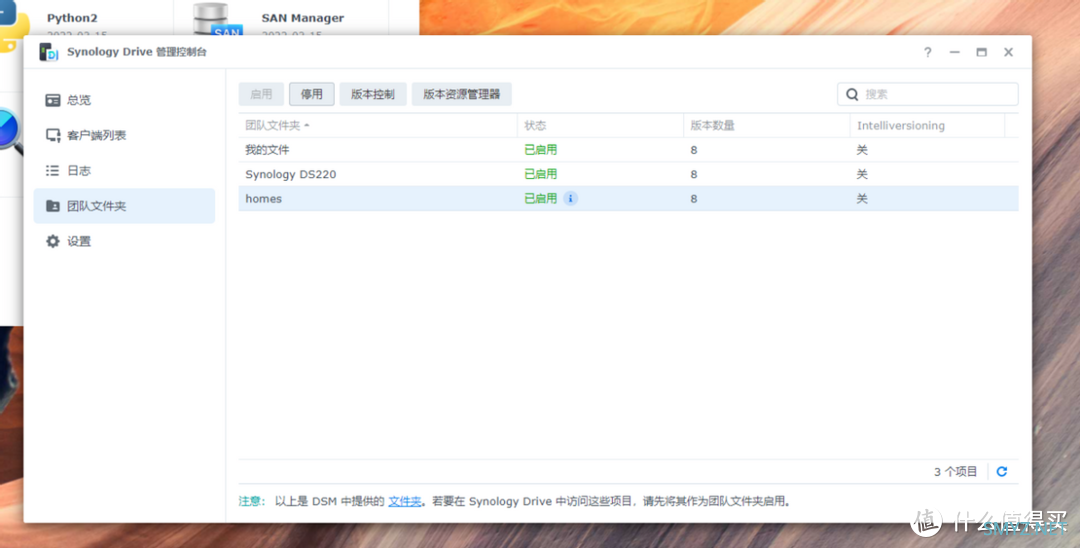Screen dimensions: 1080x548
Task: Minimize the Synology Drive console window
Action: [x=955, y=52]
